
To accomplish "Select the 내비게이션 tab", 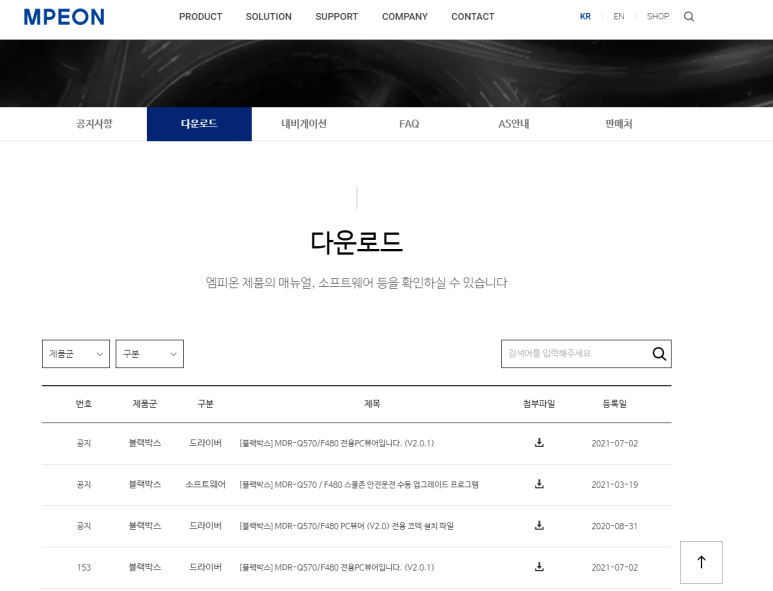I will coord(304,124).
